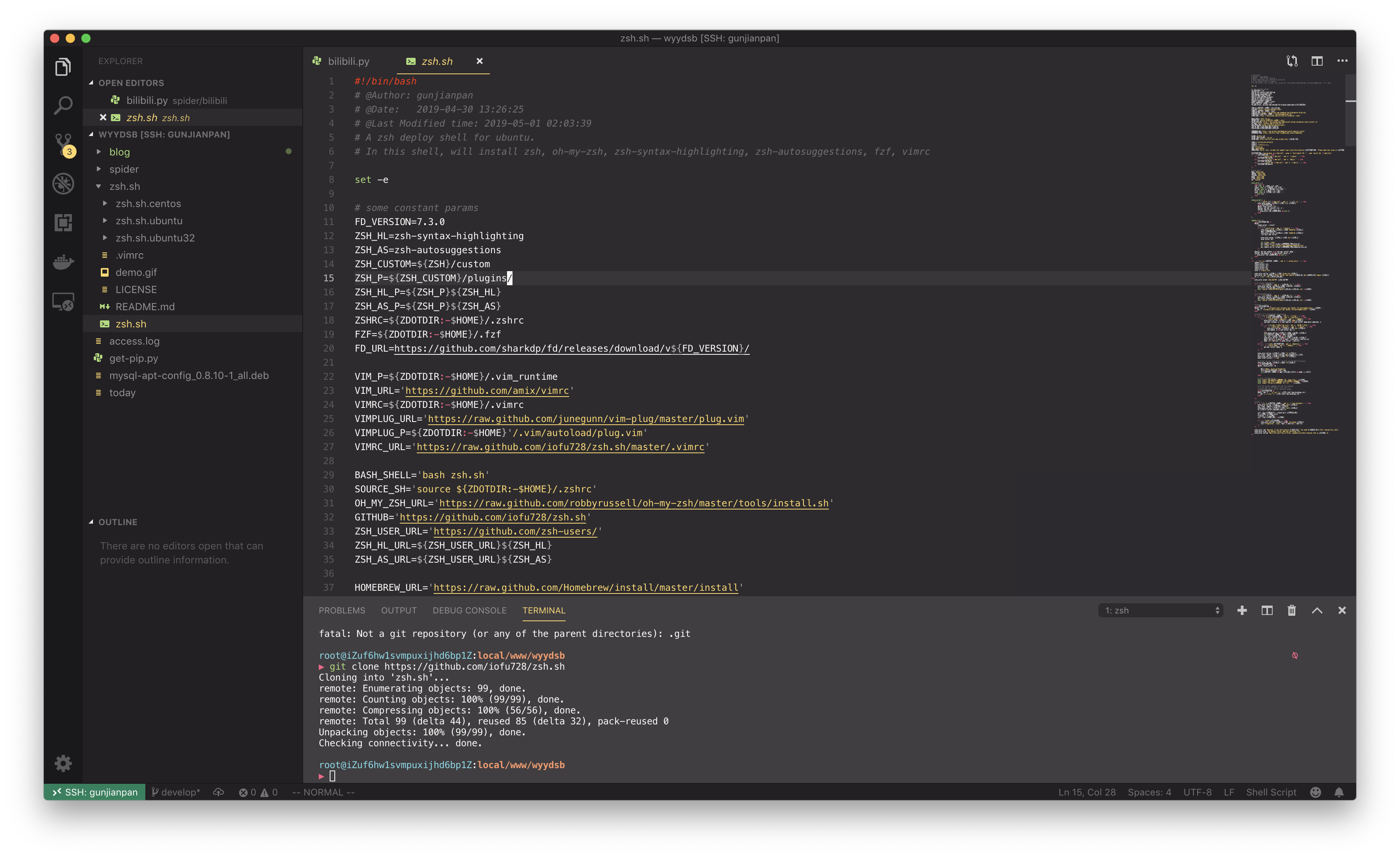Split the editor using top-right icon
Image resolution: width=1400 pixels, height=858 pixels.
(1317, 61)
